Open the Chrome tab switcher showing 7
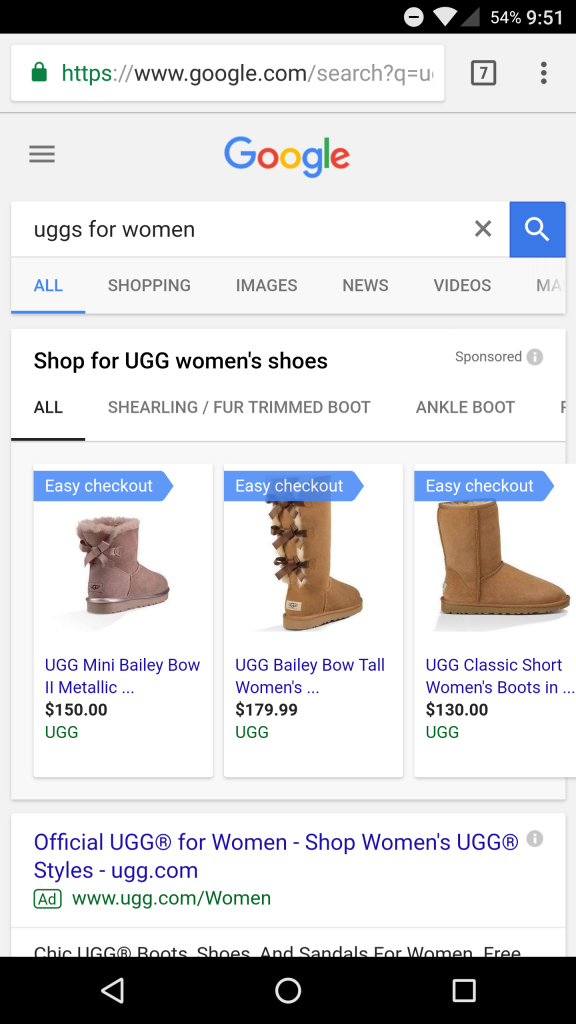Viewport: 576px width, 1024px height. pyautogui.click(x=483, y=72)
